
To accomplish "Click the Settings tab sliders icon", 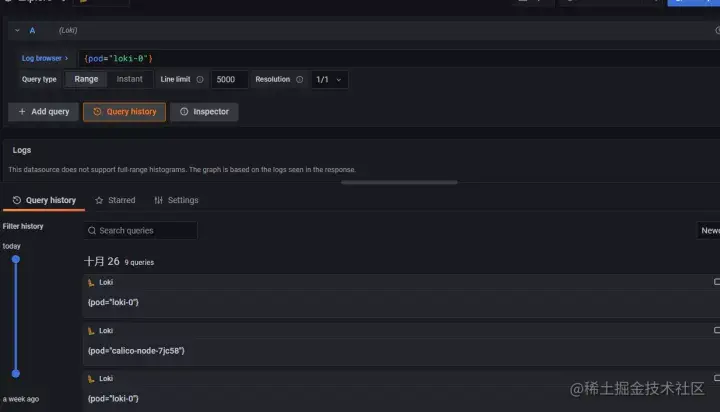I will pos(158,200).
